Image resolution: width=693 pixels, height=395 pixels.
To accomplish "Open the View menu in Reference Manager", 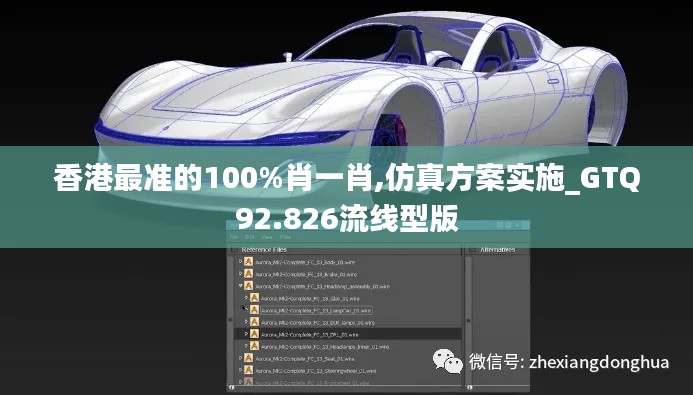I will pyautogui.click(x=267, y=237).
